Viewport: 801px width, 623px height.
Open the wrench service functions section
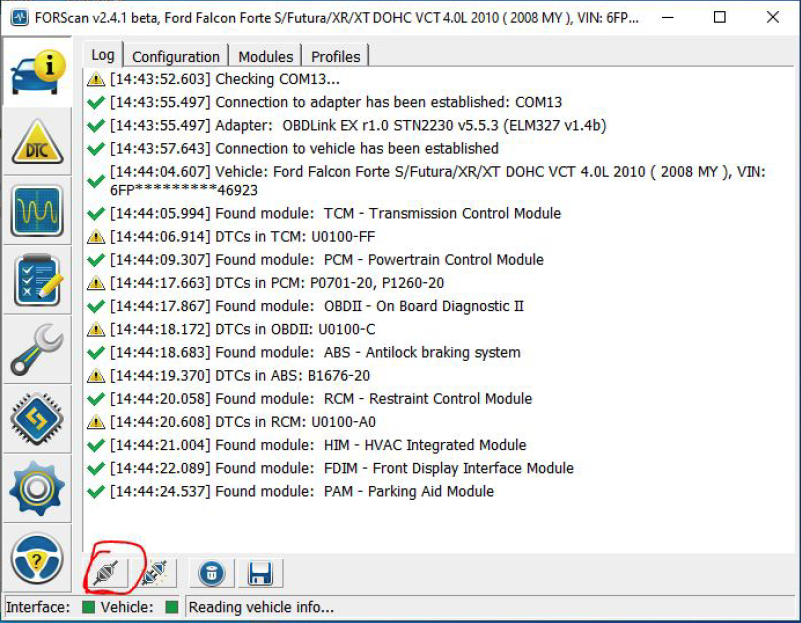coord(38,350)
